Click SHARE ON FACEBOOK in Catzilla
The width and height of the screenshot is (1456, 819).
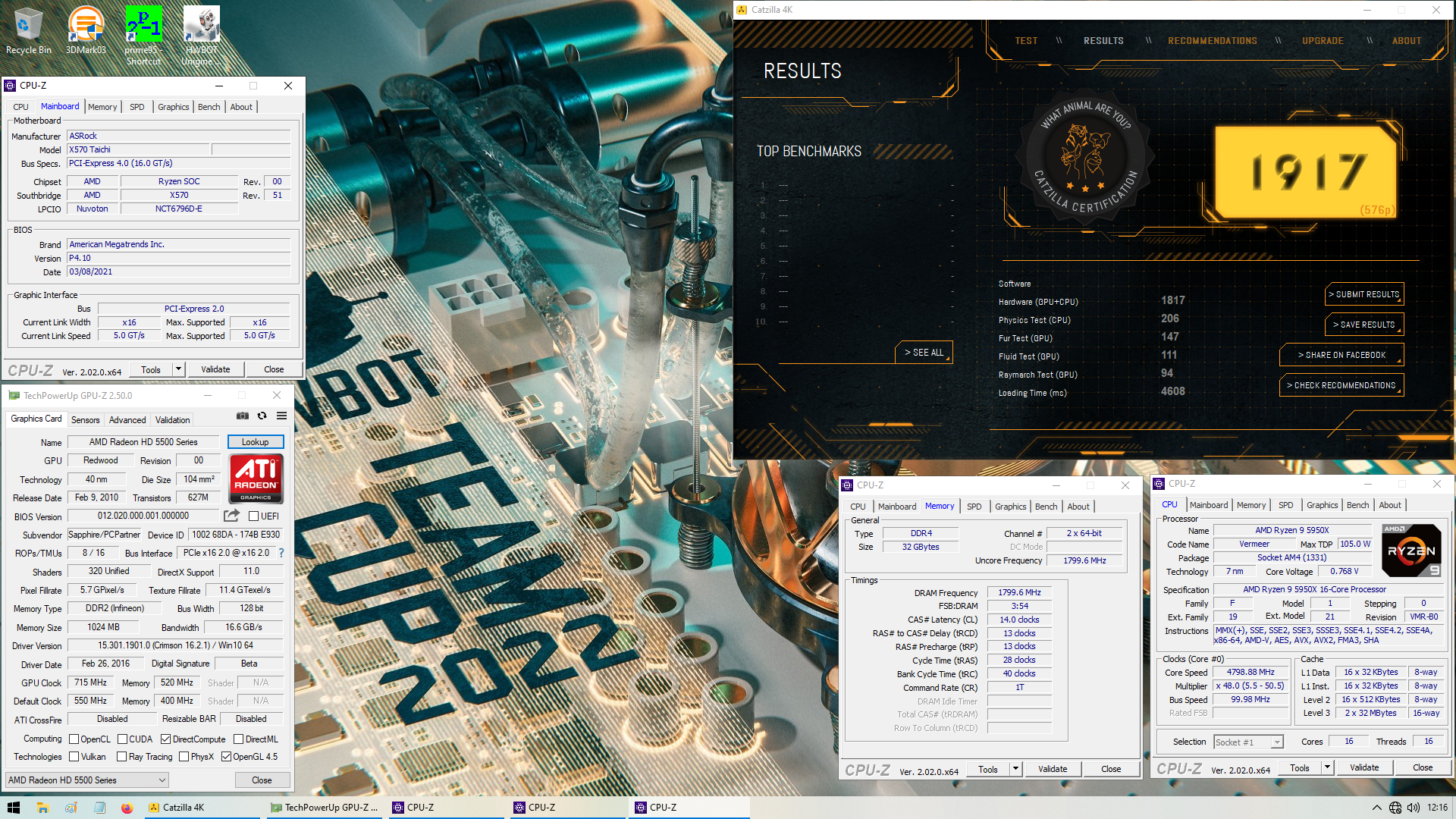[1341, 355]
